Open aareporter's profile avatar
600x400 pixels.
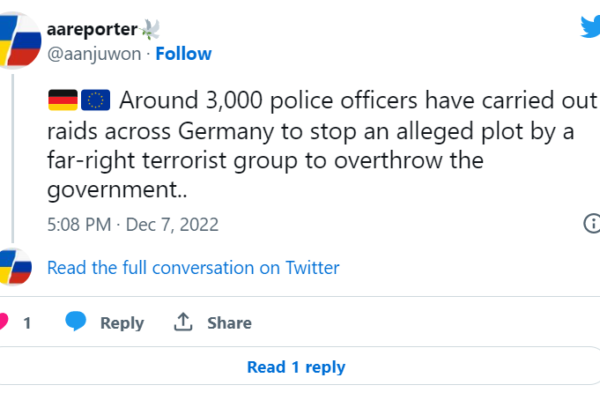click(x=18, y=40)
